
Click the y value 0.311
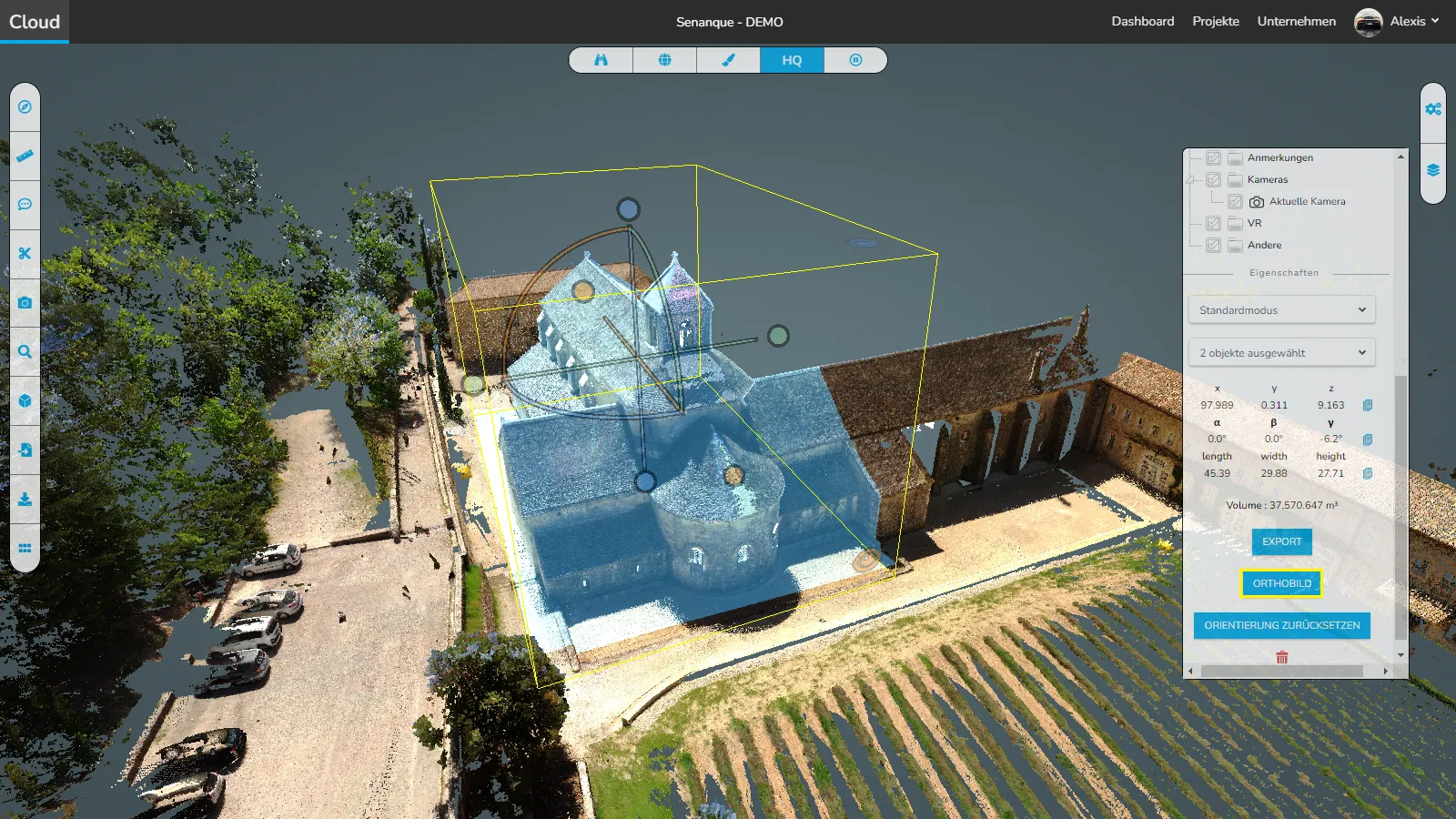(x=1274, y=405)
